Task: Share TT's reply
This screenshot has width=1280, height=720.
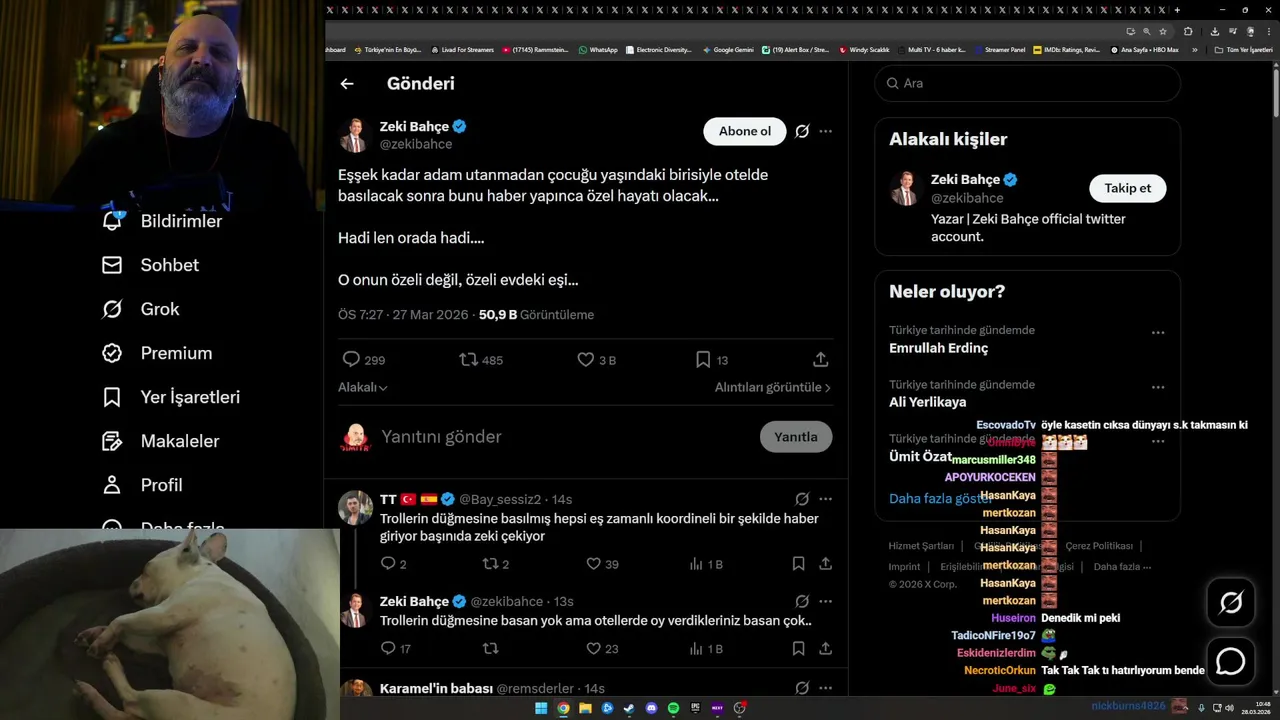Action: [x=826, y=564]
